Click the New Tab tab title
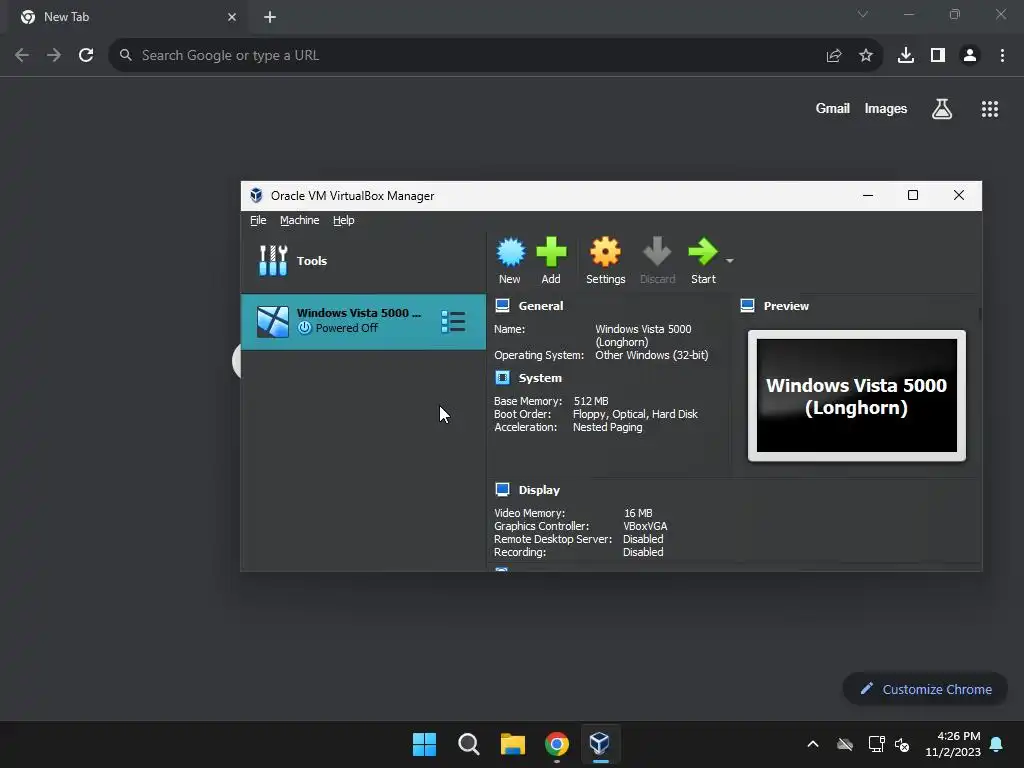 (x=67, y=17)
